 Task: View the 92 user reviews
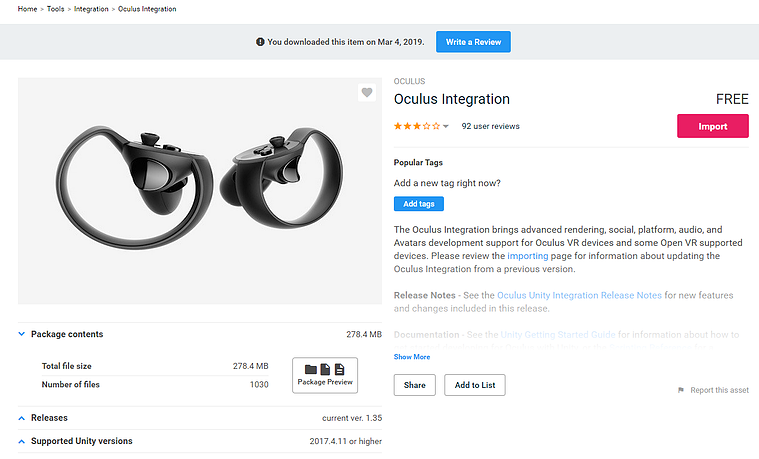[x=490, y=126]
